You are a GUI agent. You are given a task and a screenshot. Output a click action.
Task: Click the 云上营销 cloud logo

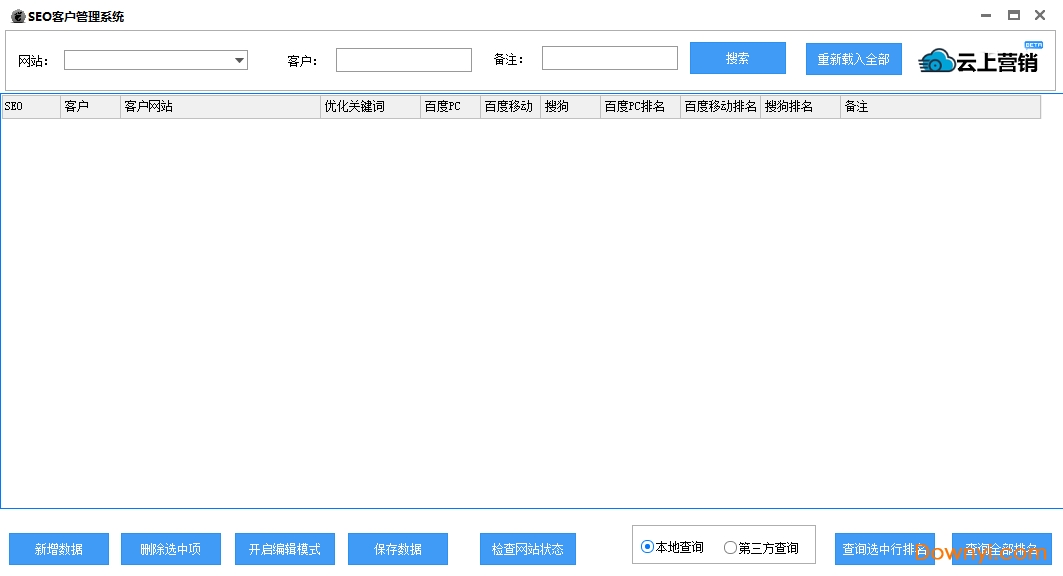[x=935, y=60]
